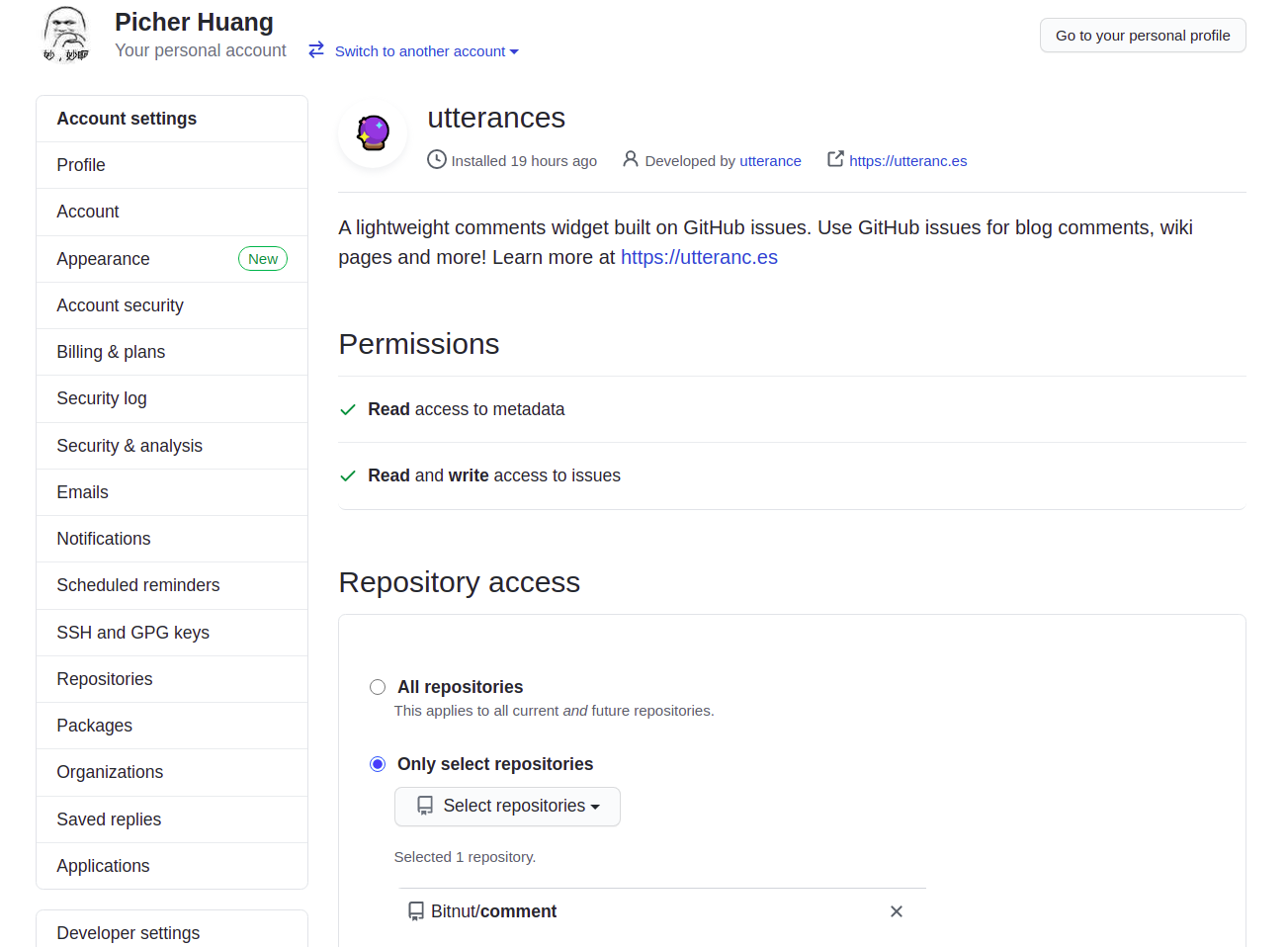
Task: Open Billing & plans page
Action: click(x=172, y=352)
